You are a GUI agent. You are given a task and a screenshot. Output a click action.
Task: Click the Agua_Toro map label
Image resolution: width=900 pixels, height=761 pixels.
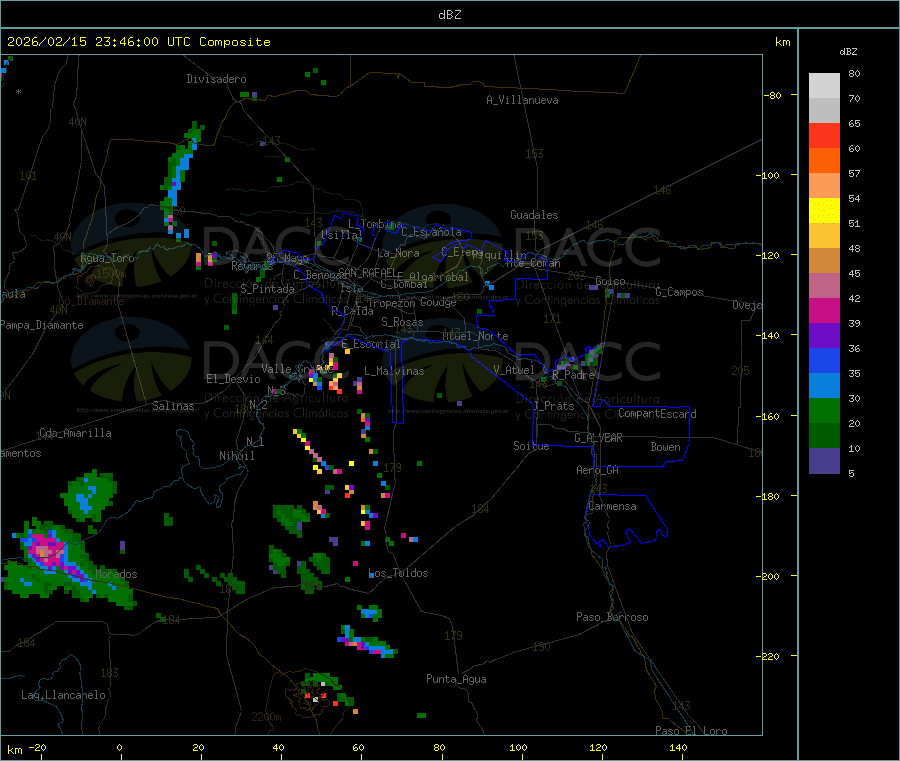pyautogui.click(x=107, y=258)
